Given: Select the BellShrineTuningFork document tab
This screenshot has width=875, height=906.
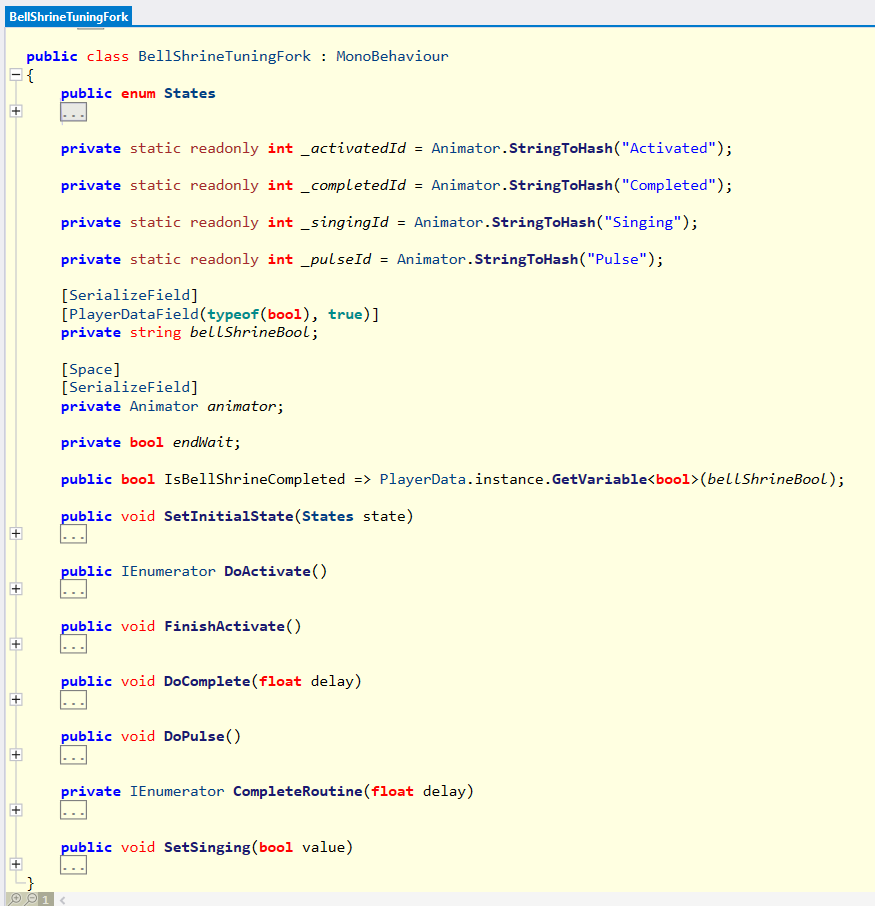Looking at the screenshot, I should coord(66,17).
